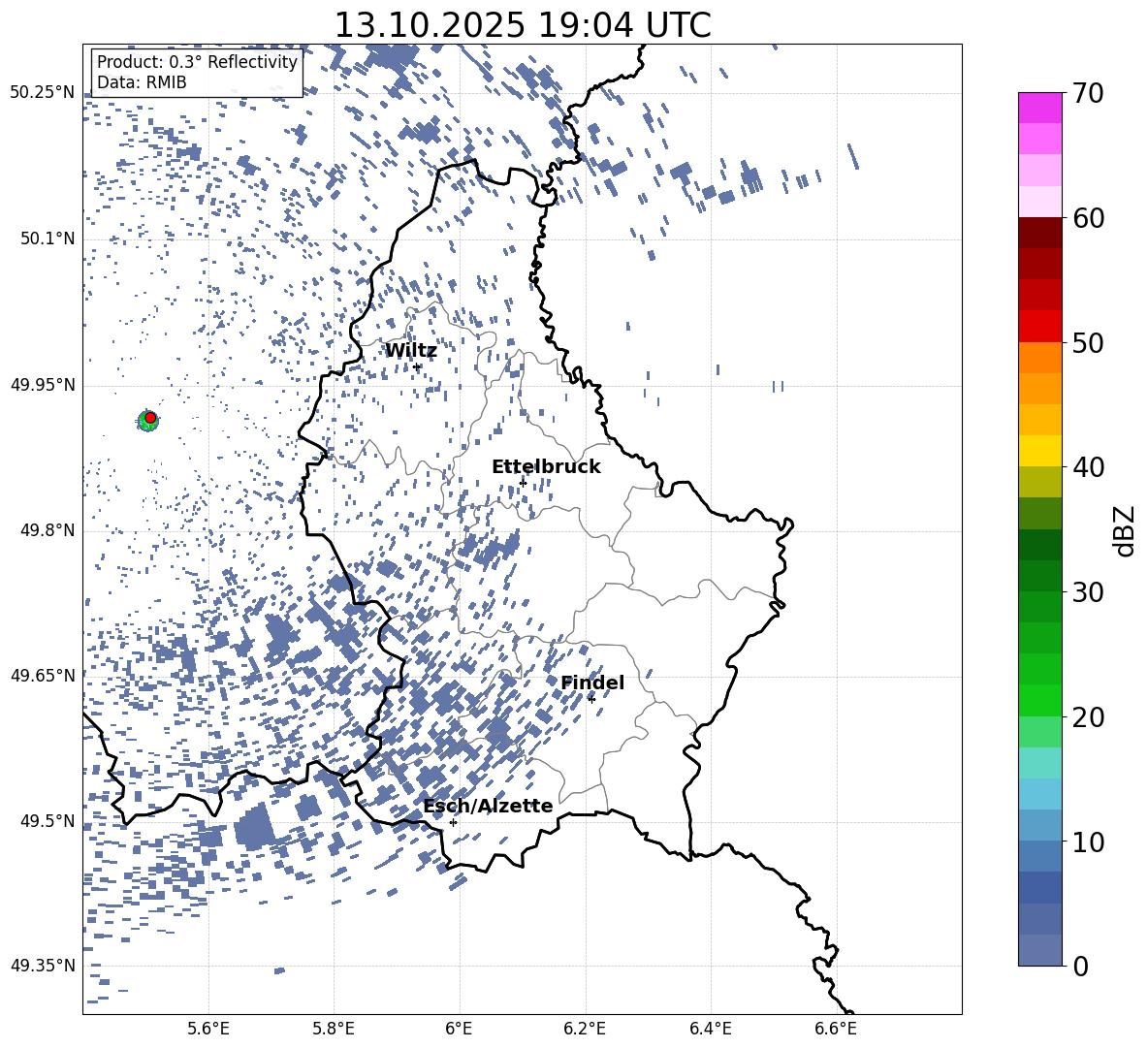Click the 5.8°E longitude label

(x=334, y=1029)
